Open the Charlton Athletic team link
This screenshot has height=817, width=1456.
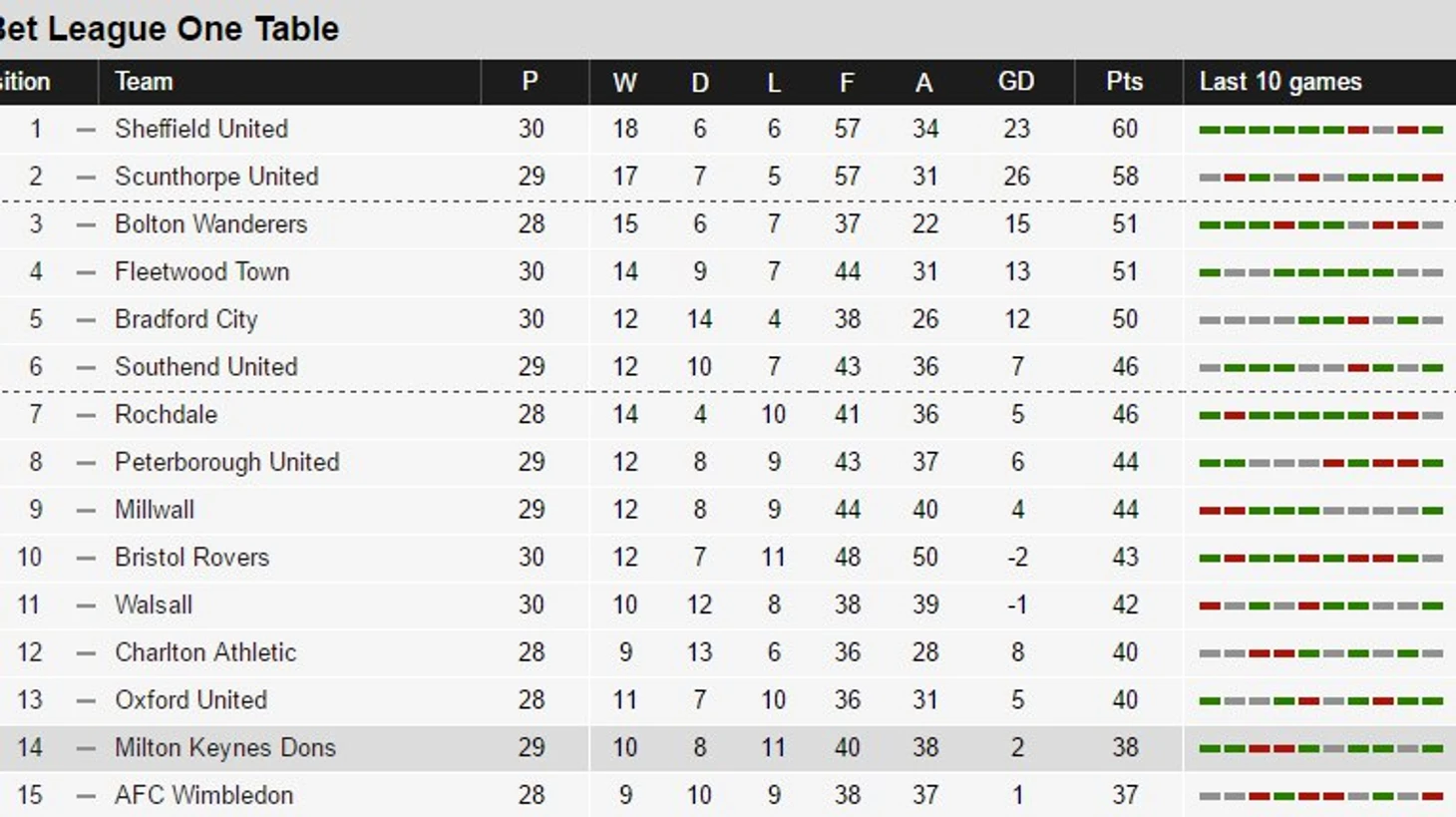pyautogui.click(x=205, y=652)
